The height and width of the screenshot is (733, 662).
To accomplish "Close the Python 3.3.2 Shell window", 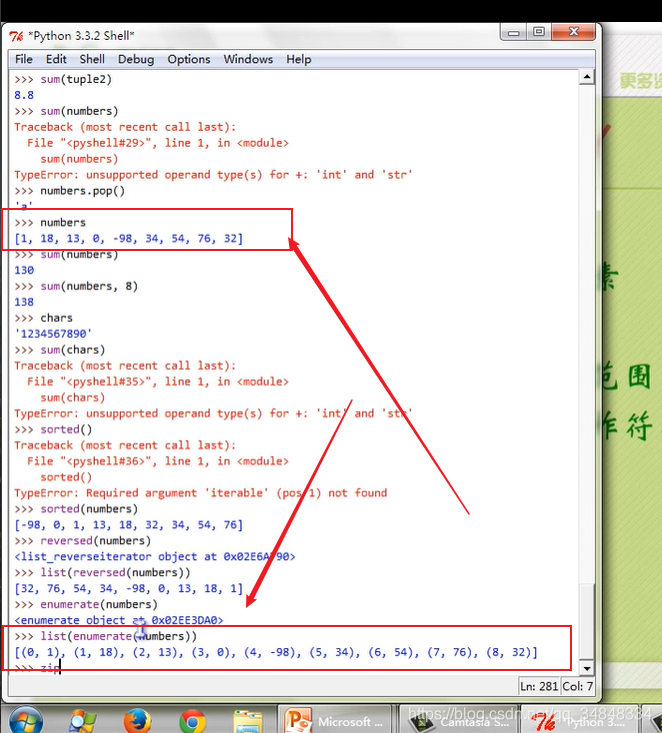I will [574, 32].
